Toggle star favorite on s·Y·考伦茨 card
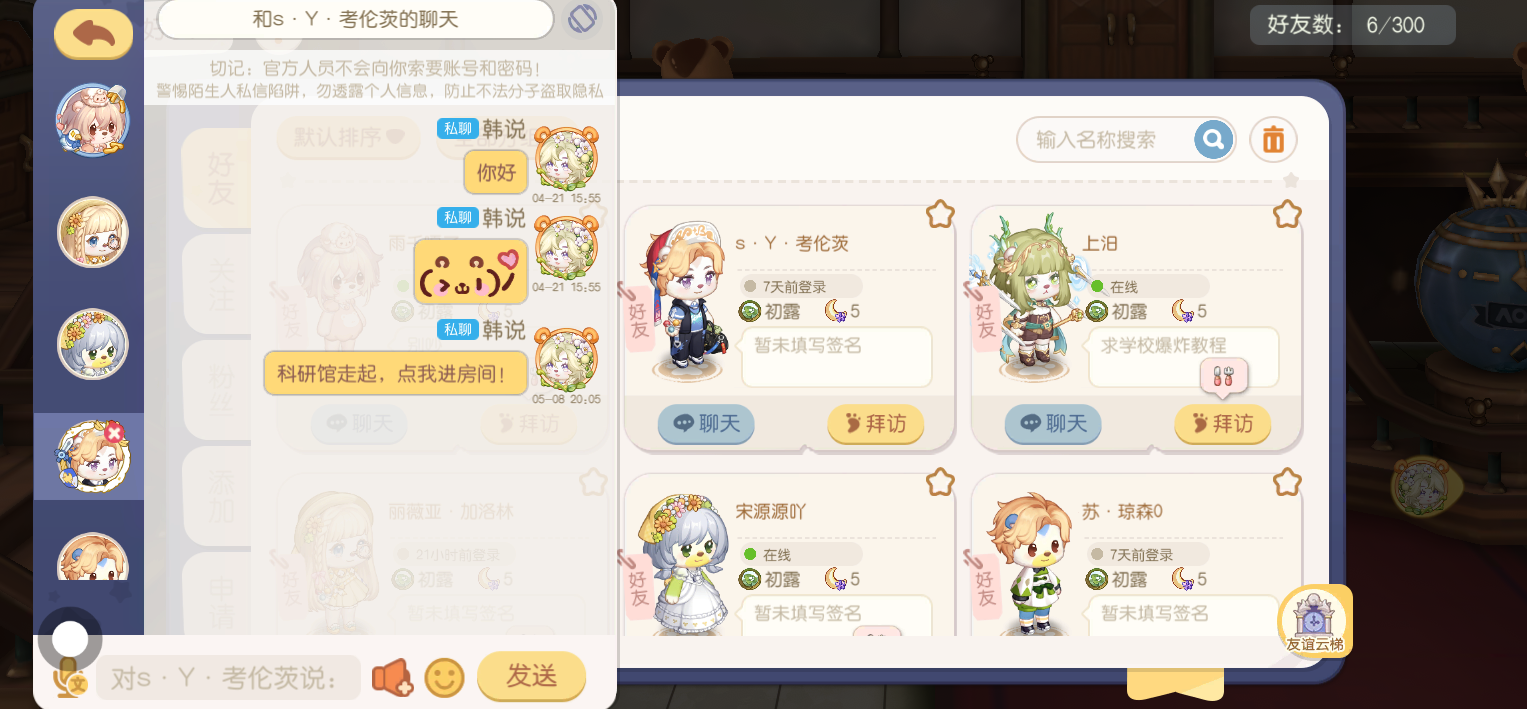 point(940,214)
